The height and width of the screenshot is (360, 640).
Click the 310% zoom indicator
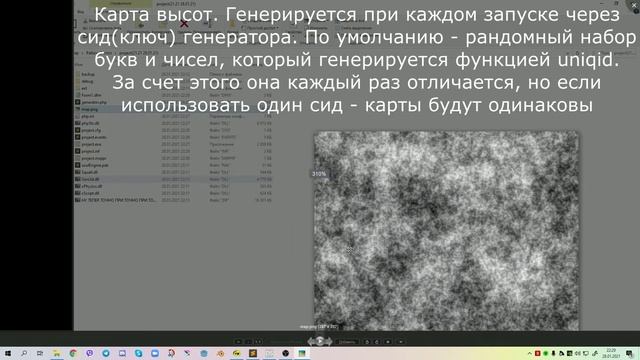click(x=319, y=174)
